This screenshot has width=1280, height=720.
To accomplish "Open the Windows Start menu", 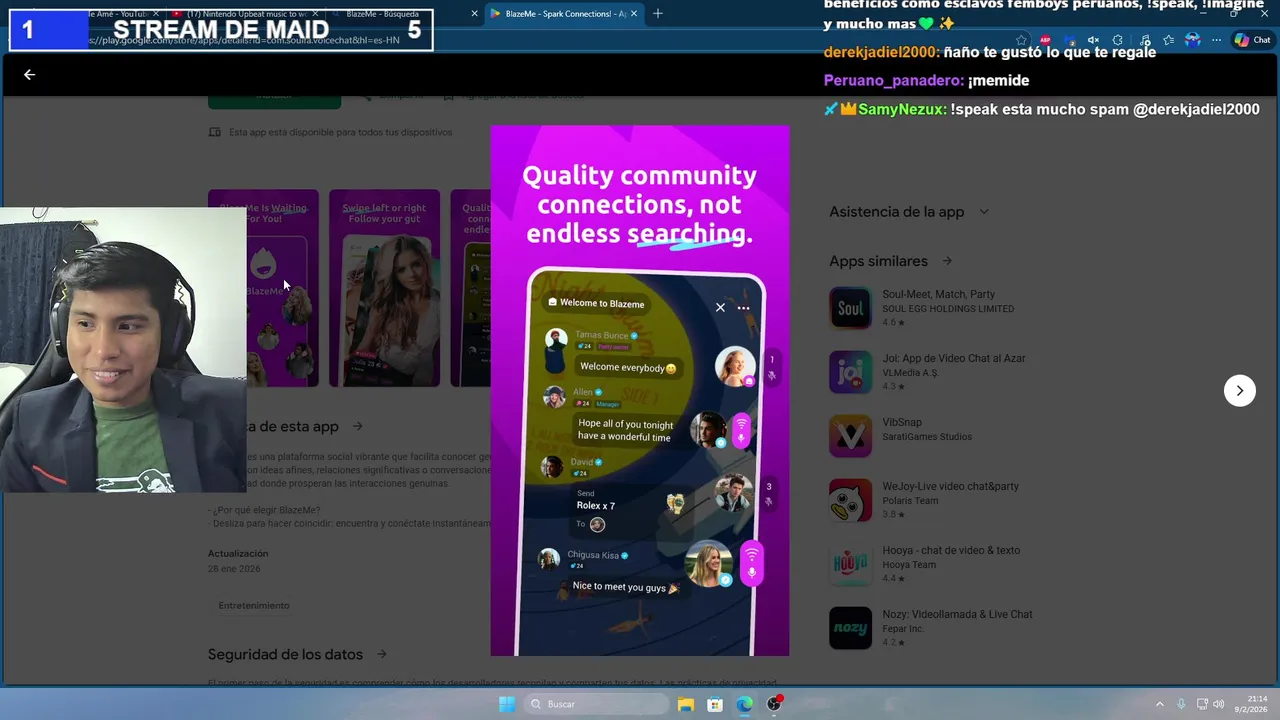I will pyautogui.click(x=507, y=704).
